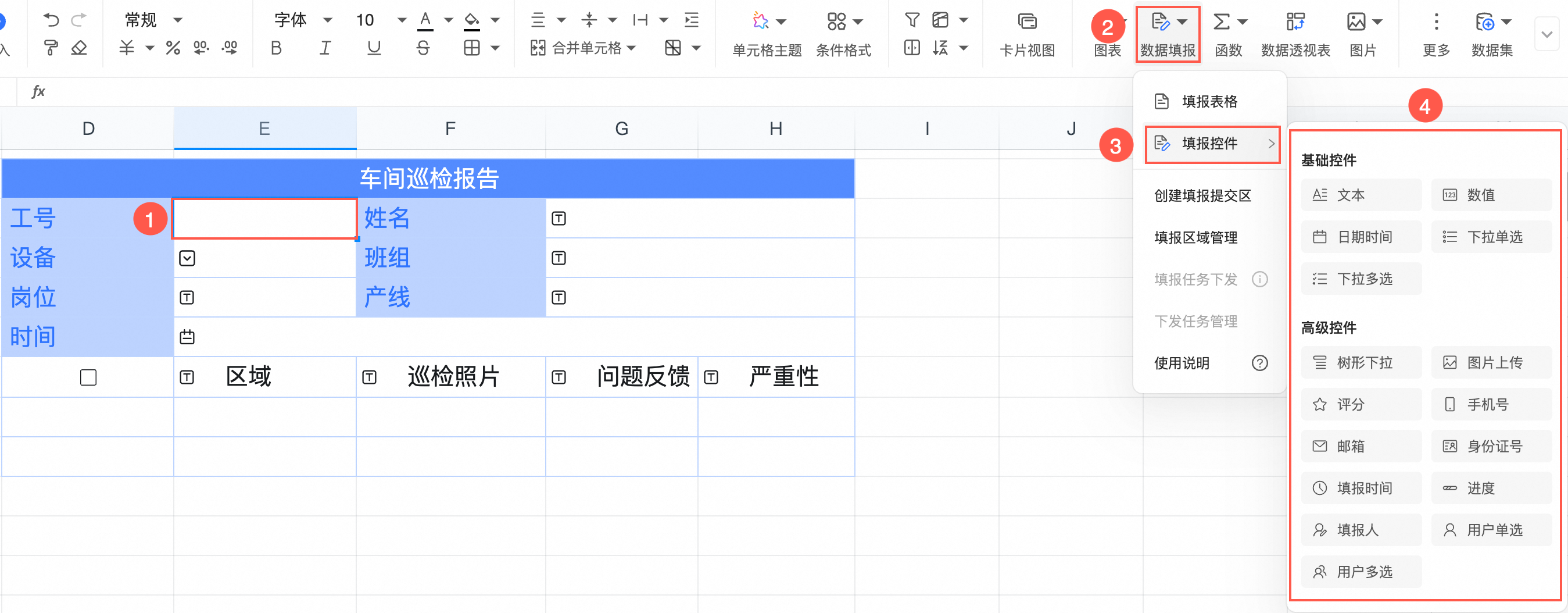
Task: Choose the 图片上传 control
Action: coord(1491,362)
